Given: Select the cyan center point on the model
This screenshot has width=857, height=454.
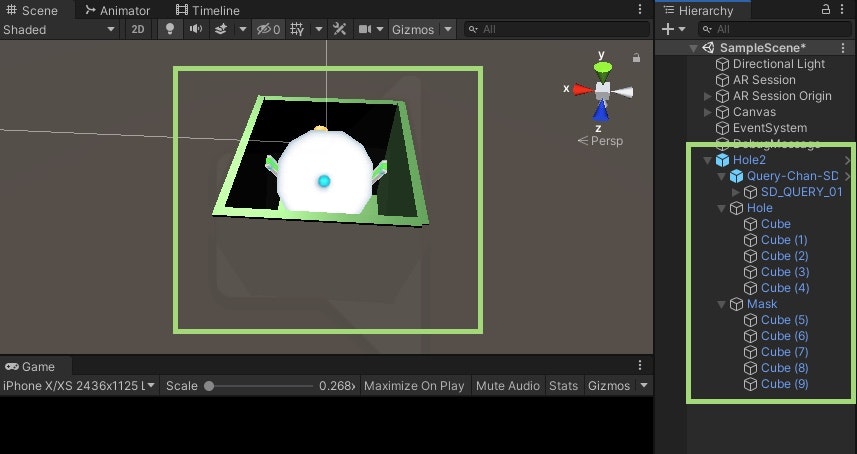Looking at the screenshot, I should [324, 181].
